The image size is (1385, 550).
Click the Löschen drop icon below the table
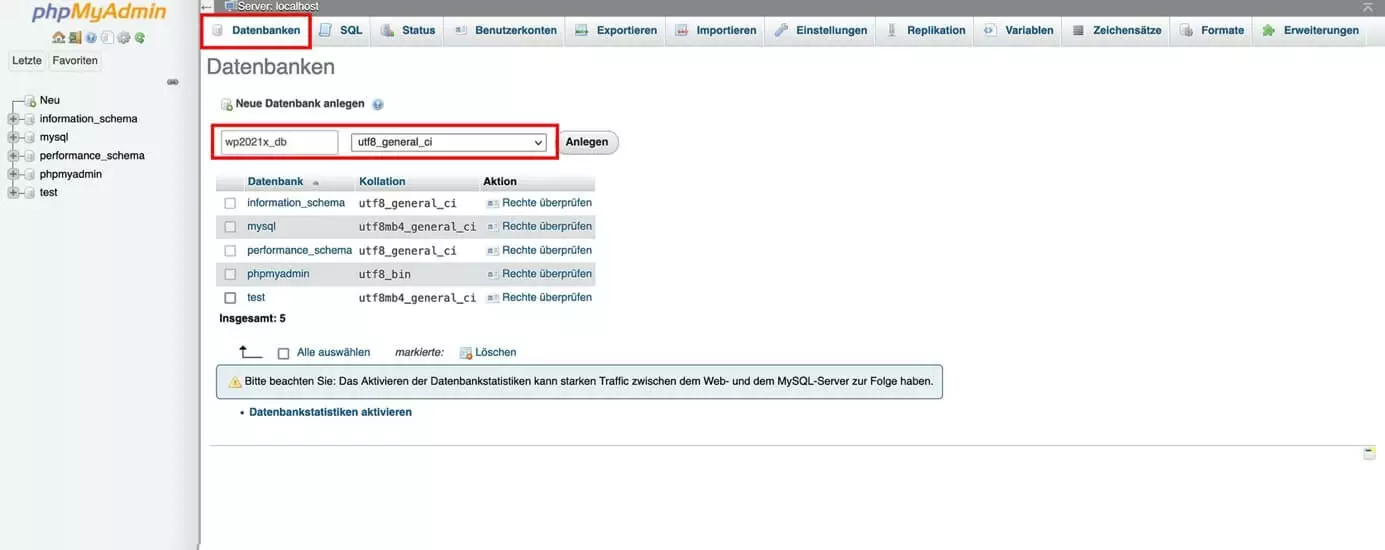tap(465, 352)
